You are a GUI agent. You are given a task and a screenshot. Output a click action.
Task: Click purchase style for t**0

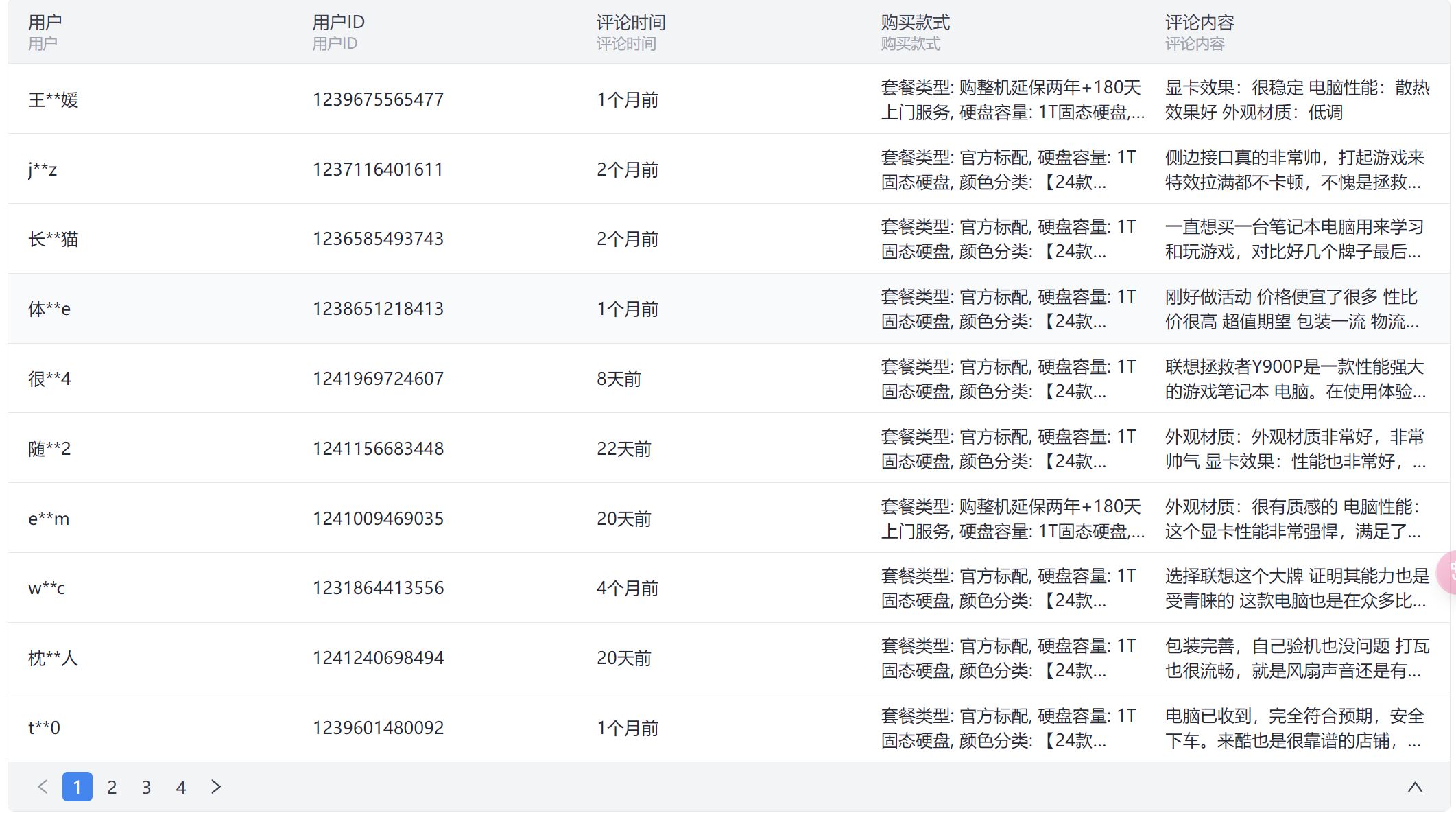click(1009, 728)
